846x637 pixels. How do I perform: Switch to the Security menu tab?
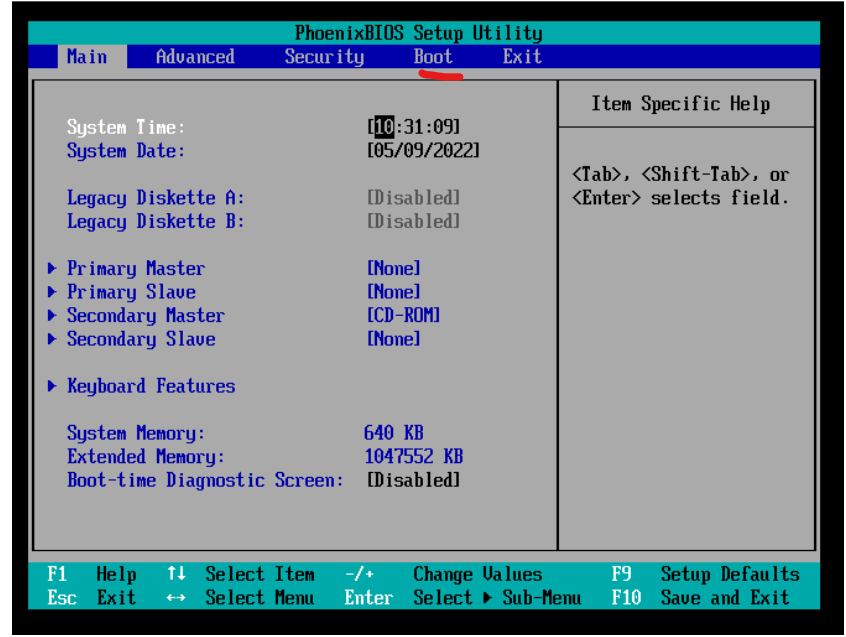click(324, 57)
